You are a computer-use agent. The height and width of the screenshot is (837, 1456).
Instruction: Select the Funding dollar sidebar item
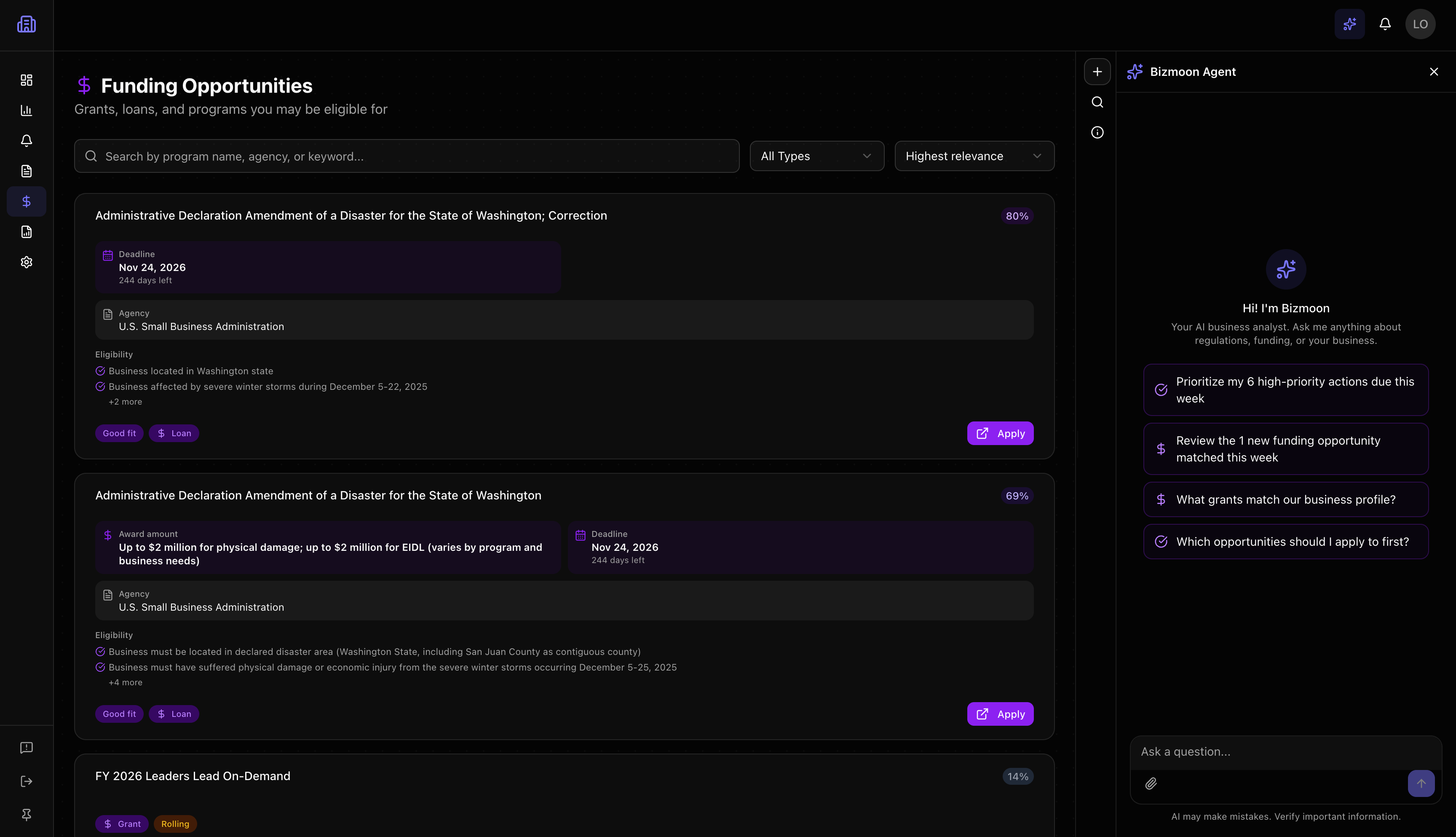tap(27, 202)
